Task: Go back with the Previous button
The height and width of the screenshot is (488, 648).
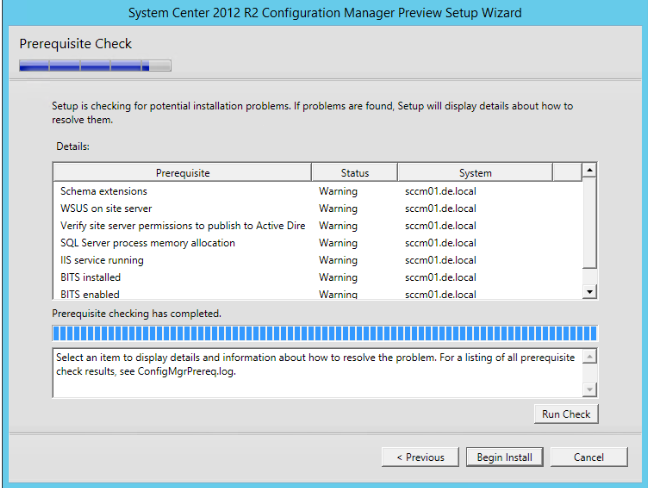Action: (420, 457)
